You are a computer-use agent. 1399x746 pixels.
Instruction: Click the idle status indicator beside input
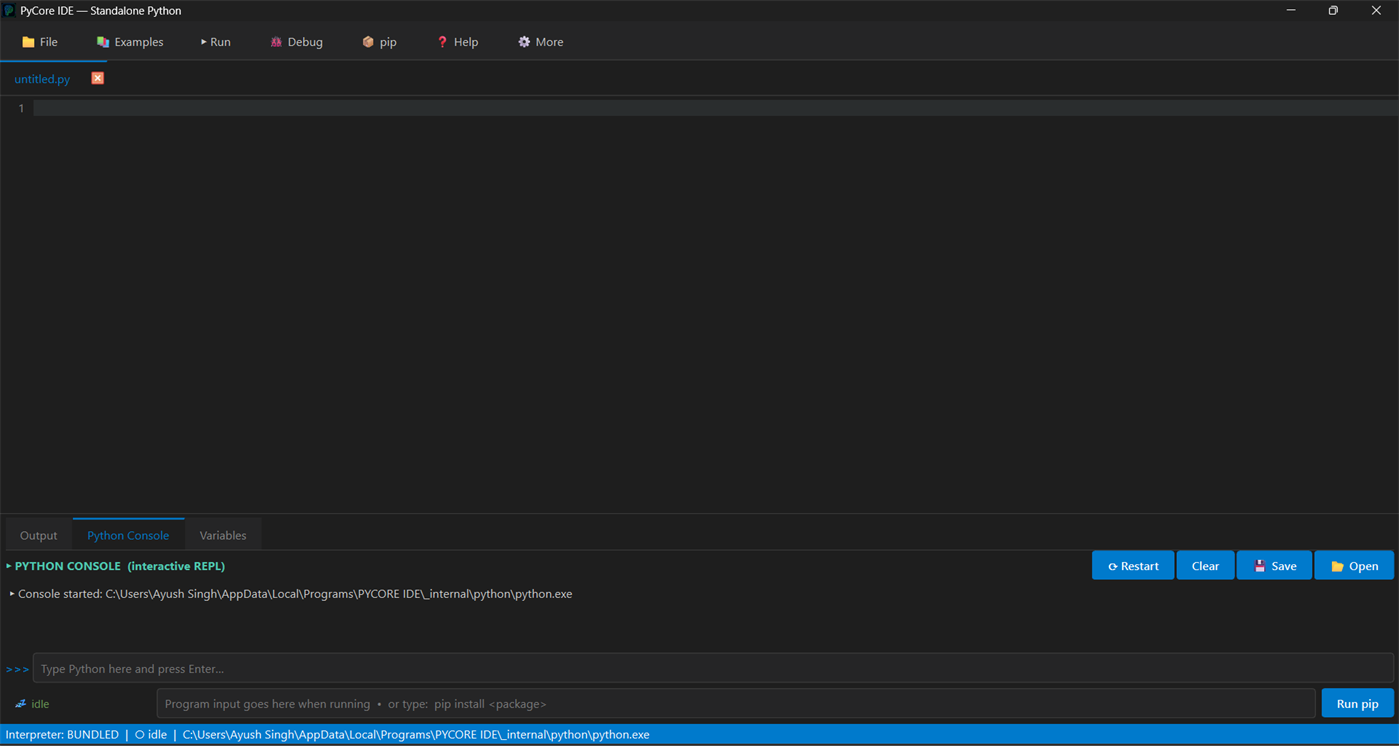pyautogui.click(x=32, y=704)
